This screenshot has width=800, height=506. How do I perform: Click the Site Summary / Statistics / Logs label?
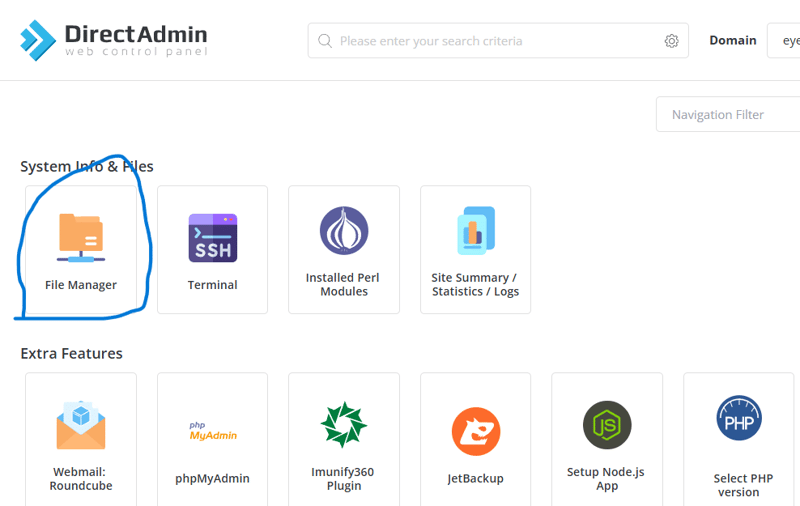tap(475, 285)
